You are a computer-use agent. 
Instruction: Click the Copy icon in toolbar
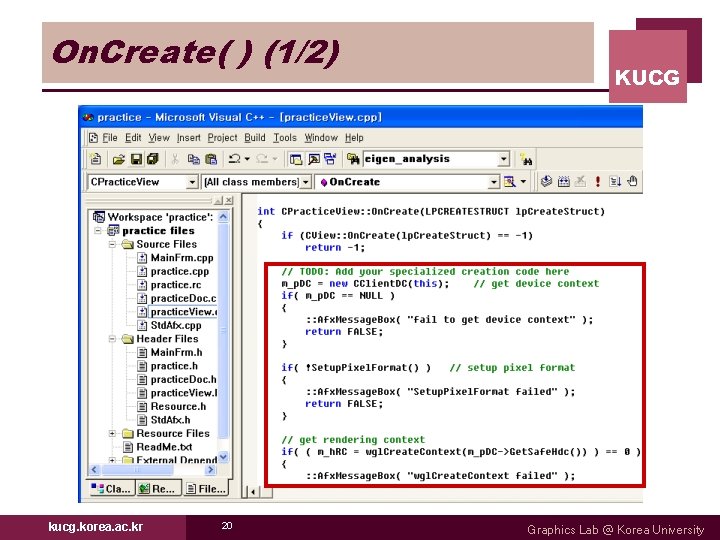pyautogui.click(x=194, y=159)
